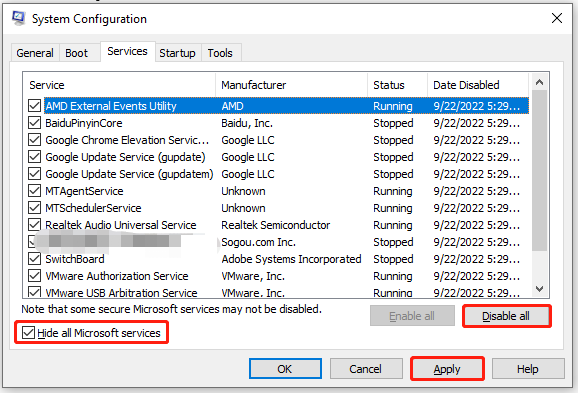
Task: Select Google Chrome Elevation Service row text
Action: [x=127, y=140]
